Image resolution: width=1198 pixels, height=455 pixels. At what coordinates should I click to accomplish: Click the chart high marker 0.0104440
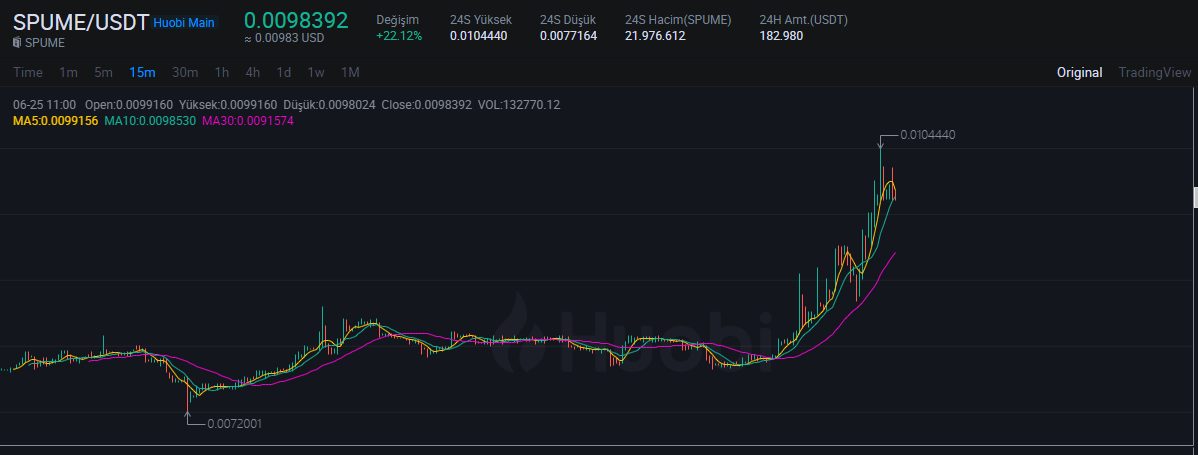[x=928, y=134]
